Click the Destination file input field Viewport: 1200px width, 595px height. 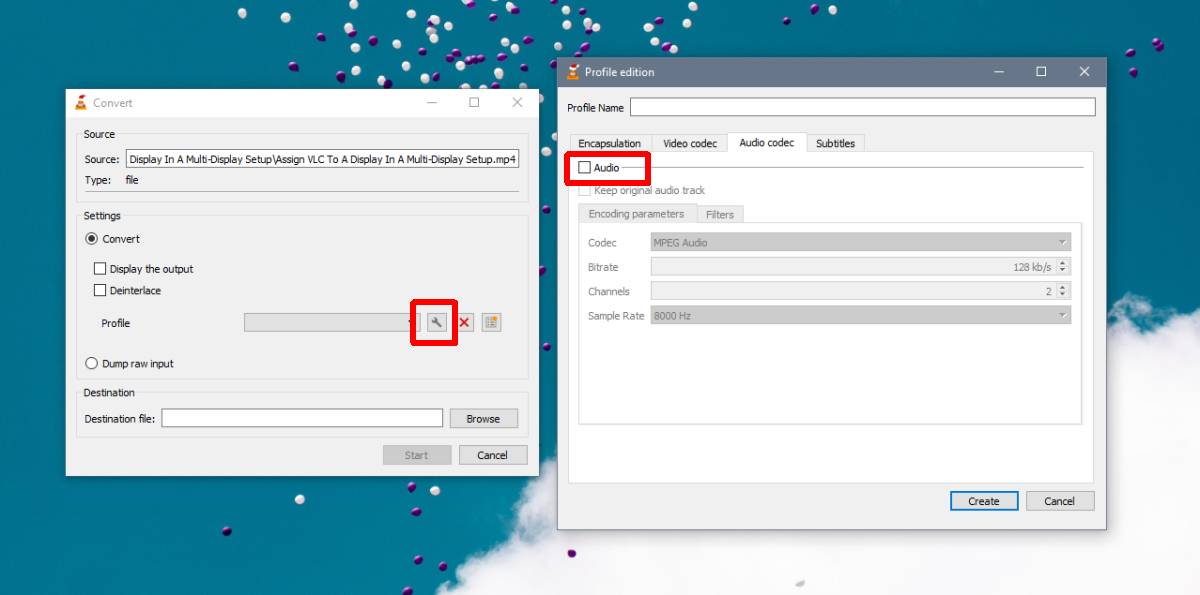coord(302,418)
